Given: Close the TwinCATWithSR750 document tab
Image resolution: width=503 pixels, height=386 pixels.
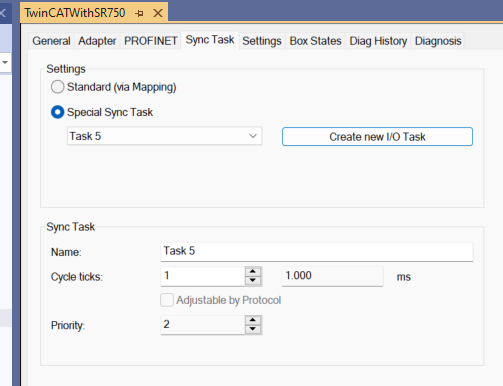Looking at the screenshot, I should pos(158,13).
